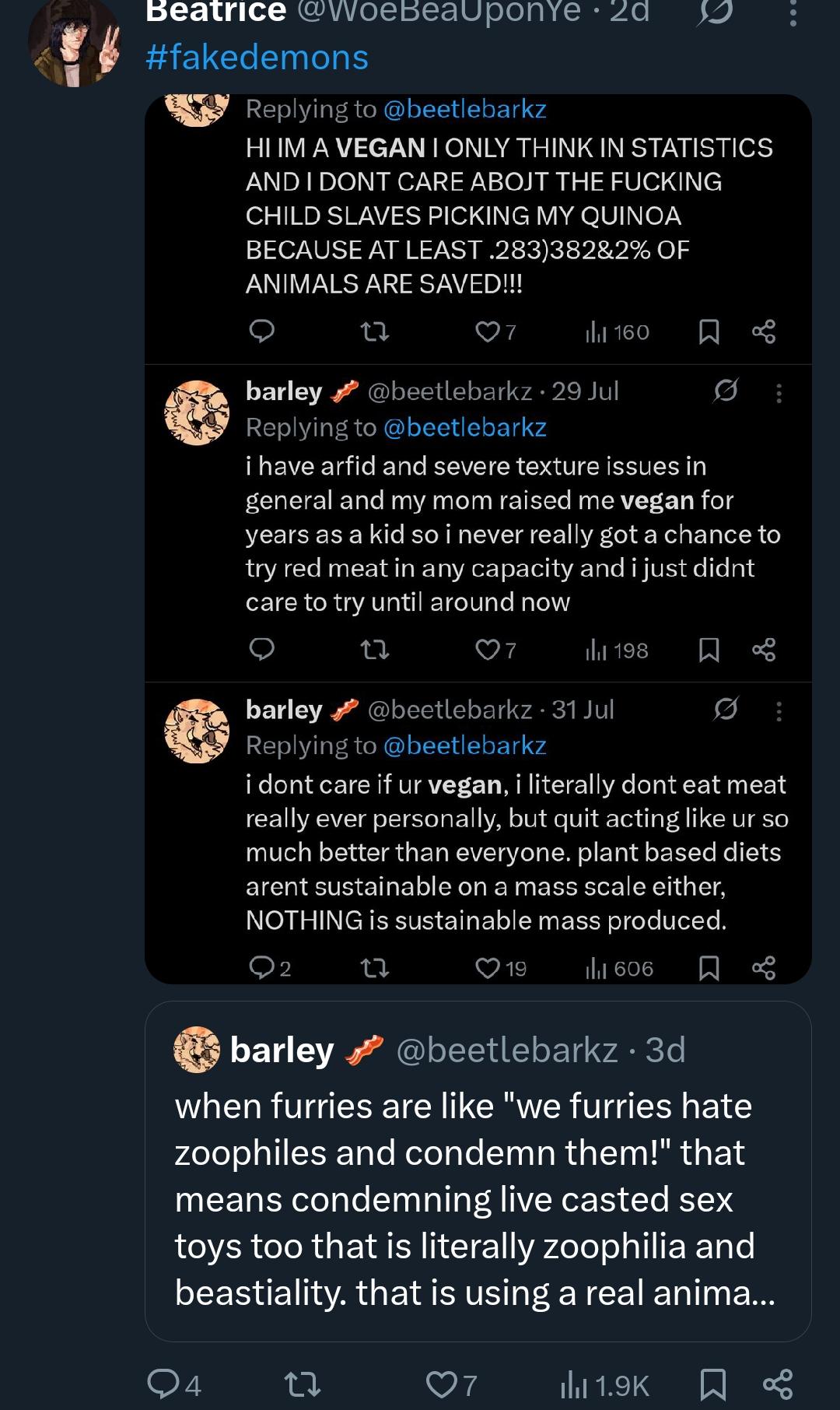Like the tweet with 19 likes
Viewport: 840px width, 1410px height.
(x=488, y=968)
